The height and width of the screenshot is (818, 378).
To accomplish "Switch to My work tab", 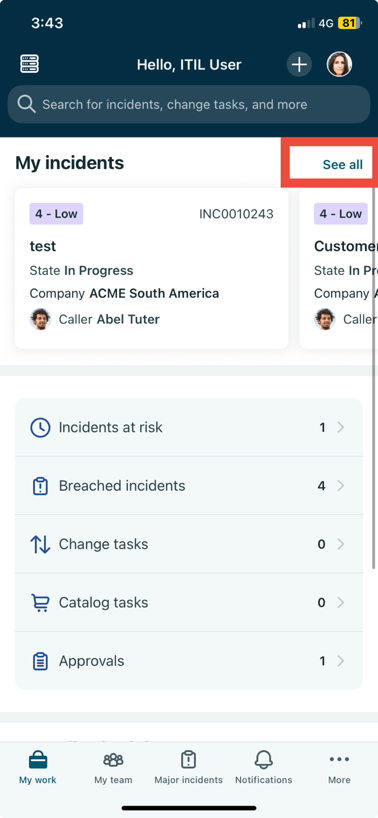I will tap(38, 768).
